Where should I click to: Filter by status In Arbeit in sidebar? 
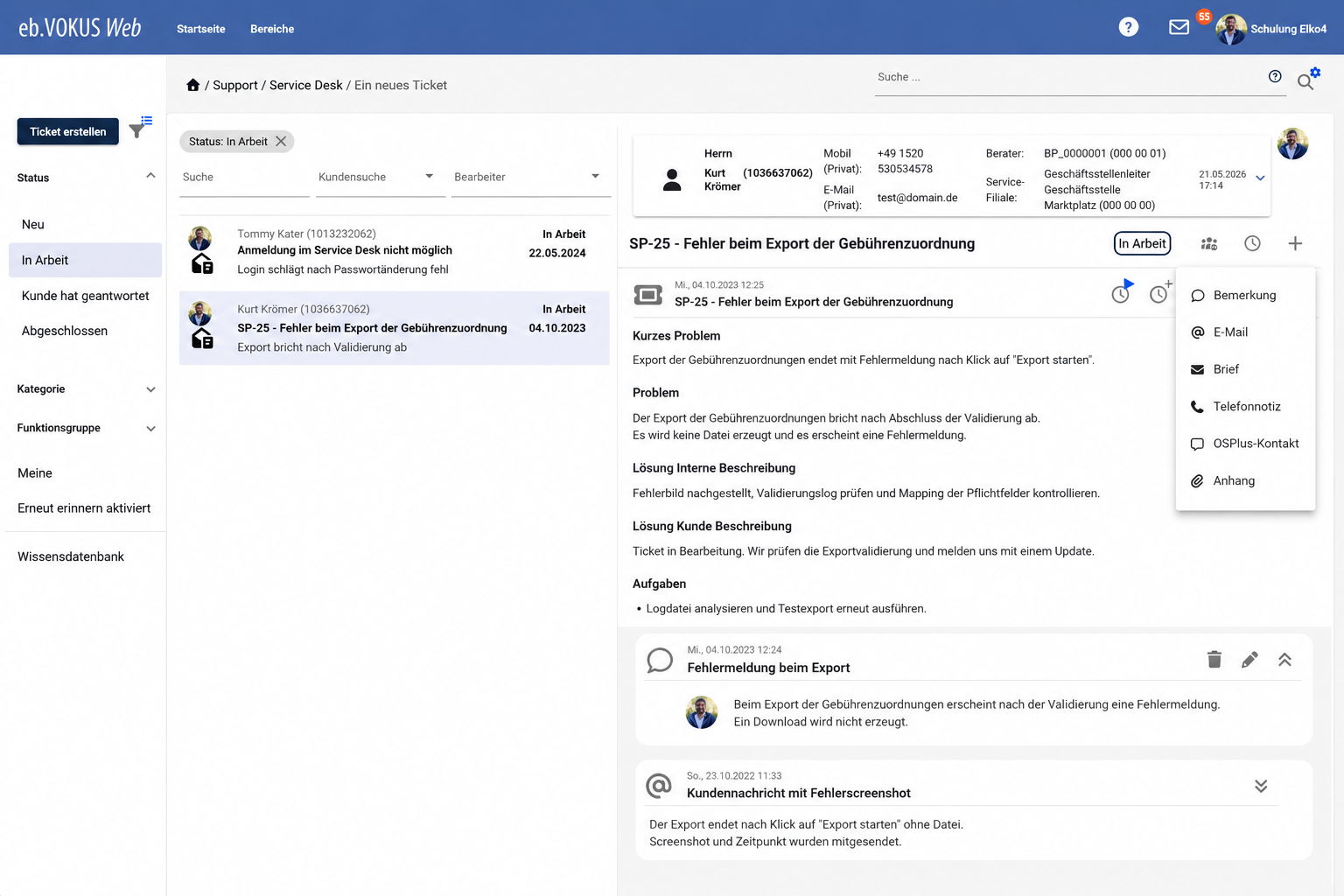(85, 260)
